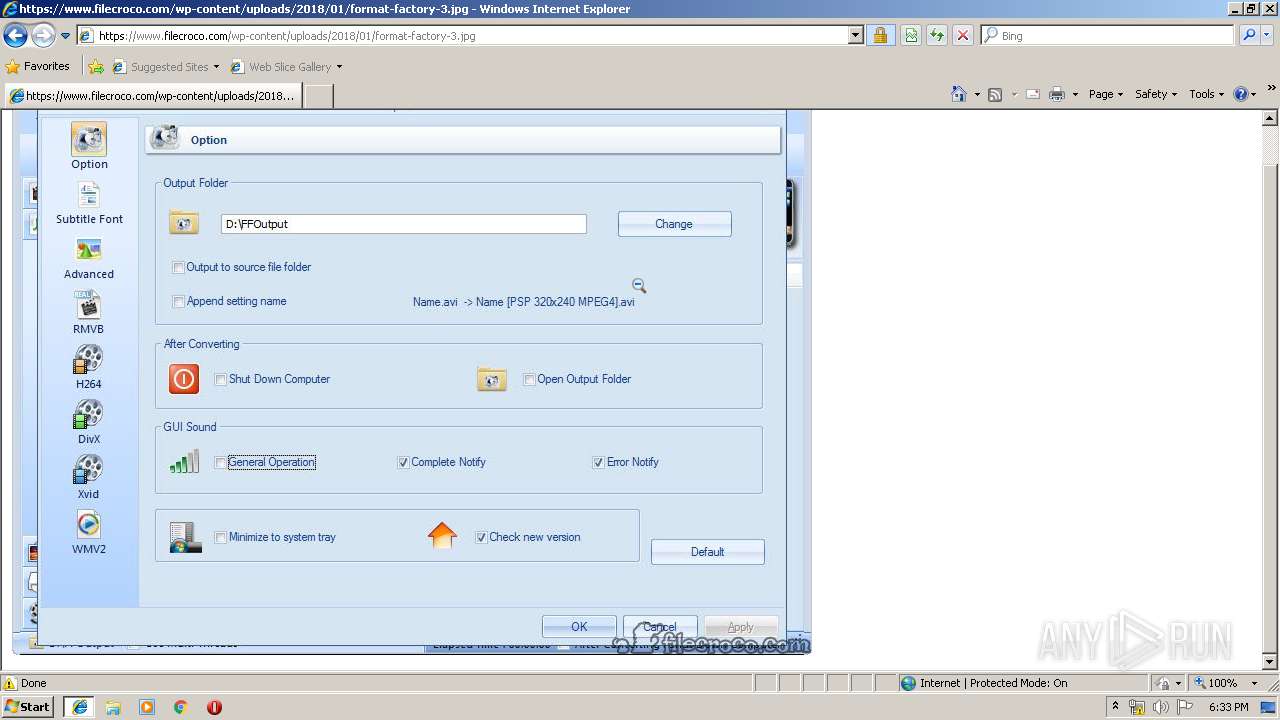Viewport: 1280px width, 720px height.
Task: Click the security lock icon in address bar
Action: coord(880,35)
